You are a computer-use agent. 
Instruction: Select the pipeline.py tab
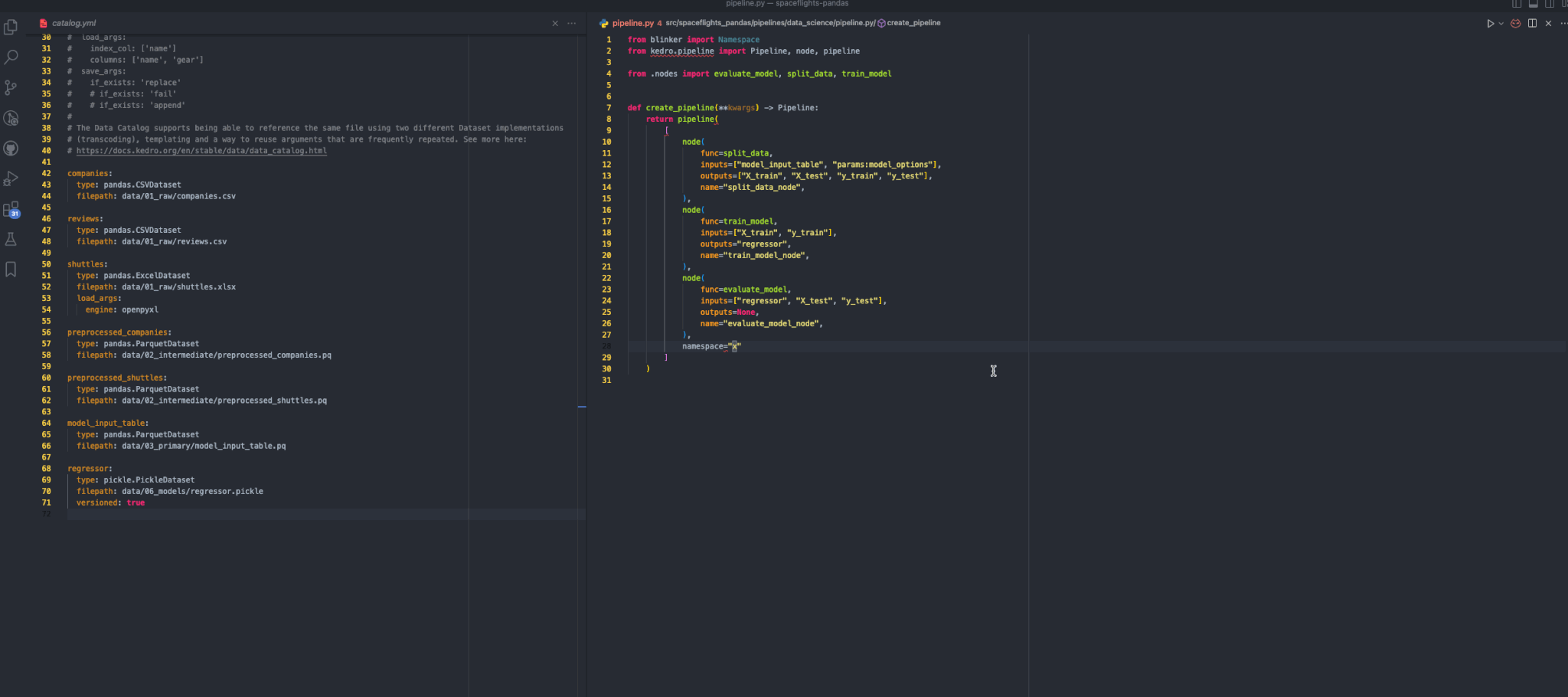click(632, 23)
